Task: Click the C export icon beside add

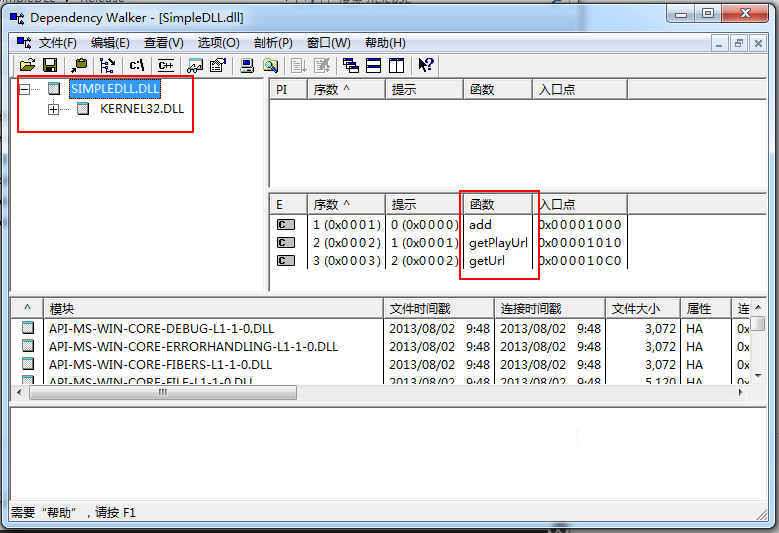Action: [x=286, y=225]
